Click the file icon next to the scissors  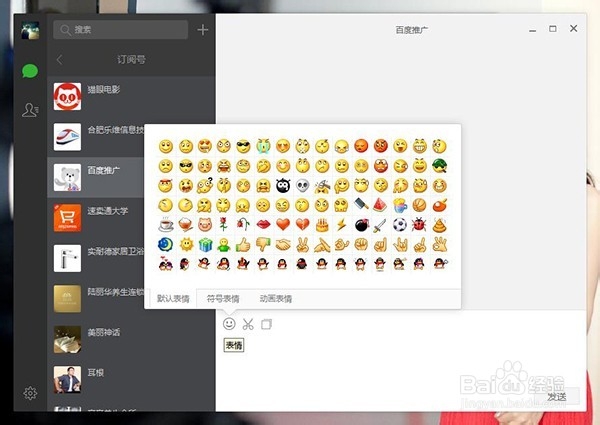pyautogui.click(x=266, y=324)
